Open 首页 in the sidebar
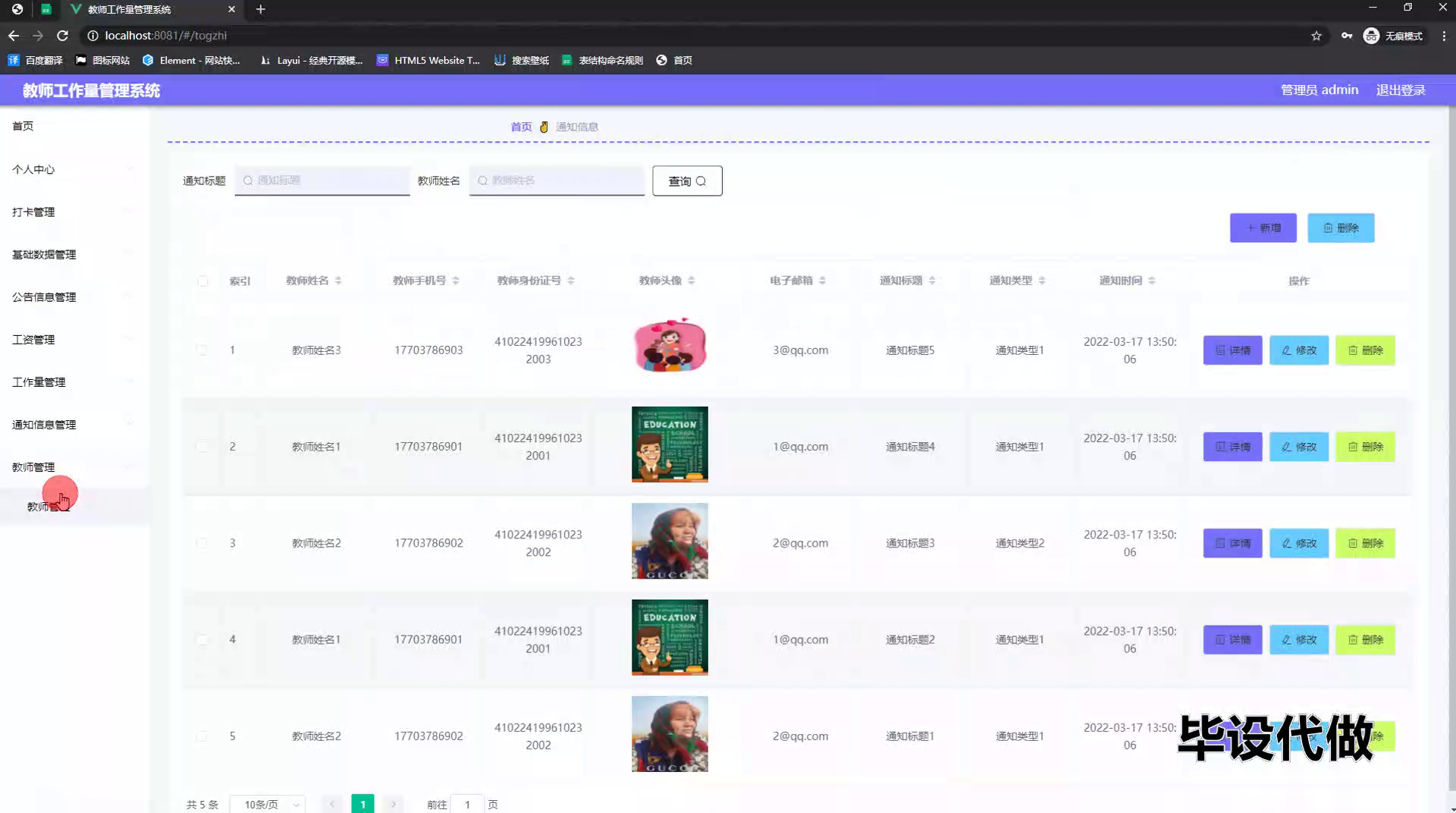This screenshot has height=813, width=1456. point(74,126)
